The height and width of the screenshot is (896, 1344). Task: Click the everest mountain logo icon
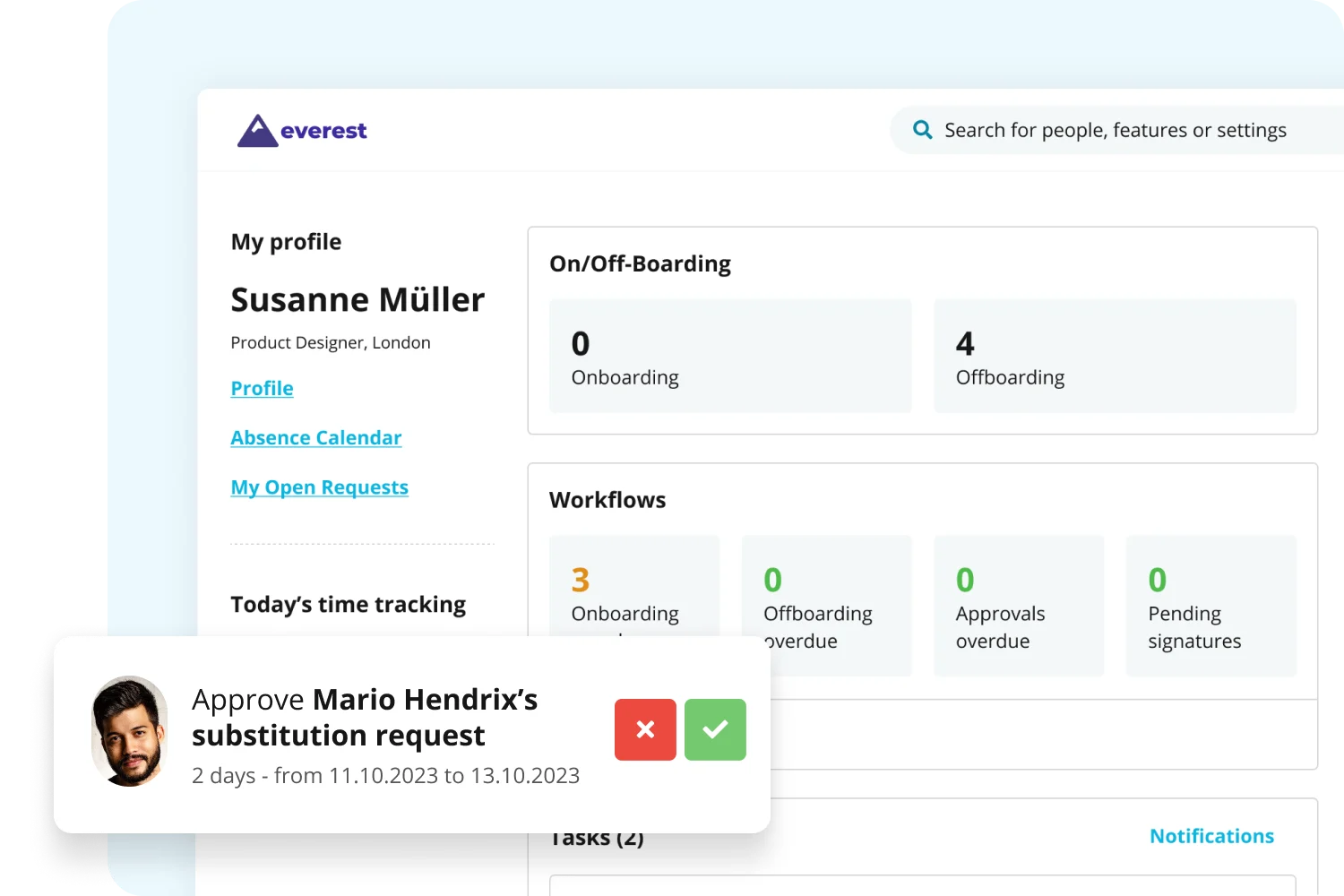(x=257, y=131)
